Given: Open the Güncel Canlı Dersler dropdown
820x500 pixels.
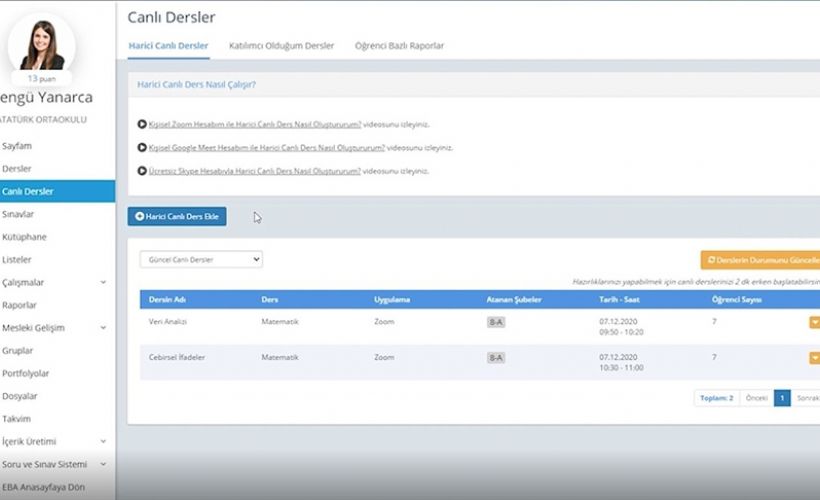Looking at the screenshot, I should (200, 259).
